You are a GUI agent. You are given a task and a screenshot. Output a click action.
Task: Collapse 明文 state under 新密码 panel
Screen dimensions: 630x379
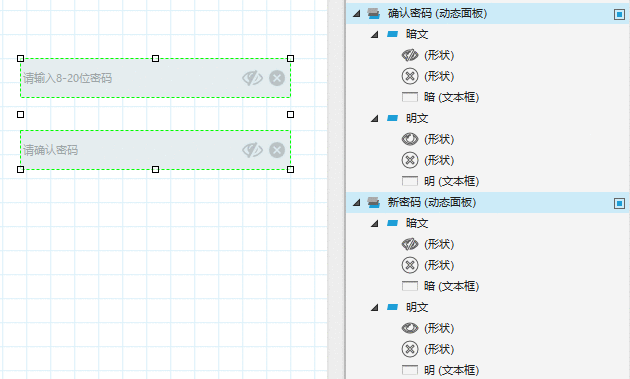pos(374,308)
